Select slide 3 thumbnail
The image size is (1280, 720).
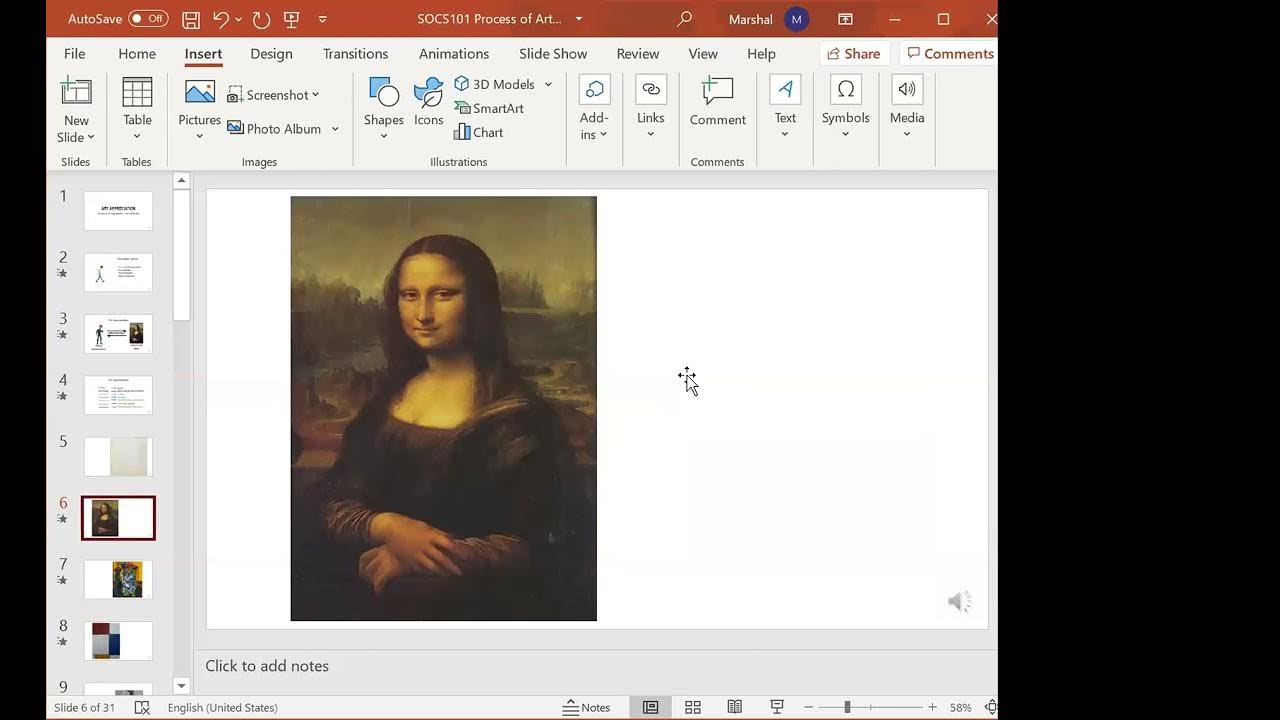118,333
